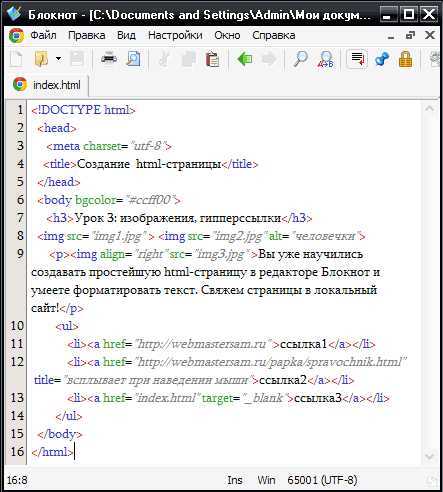Image resolution: width=443 pixels, height=492 pixels.
Task: Click the <!DOCTYPE html> line
Action: click(83, 110)
